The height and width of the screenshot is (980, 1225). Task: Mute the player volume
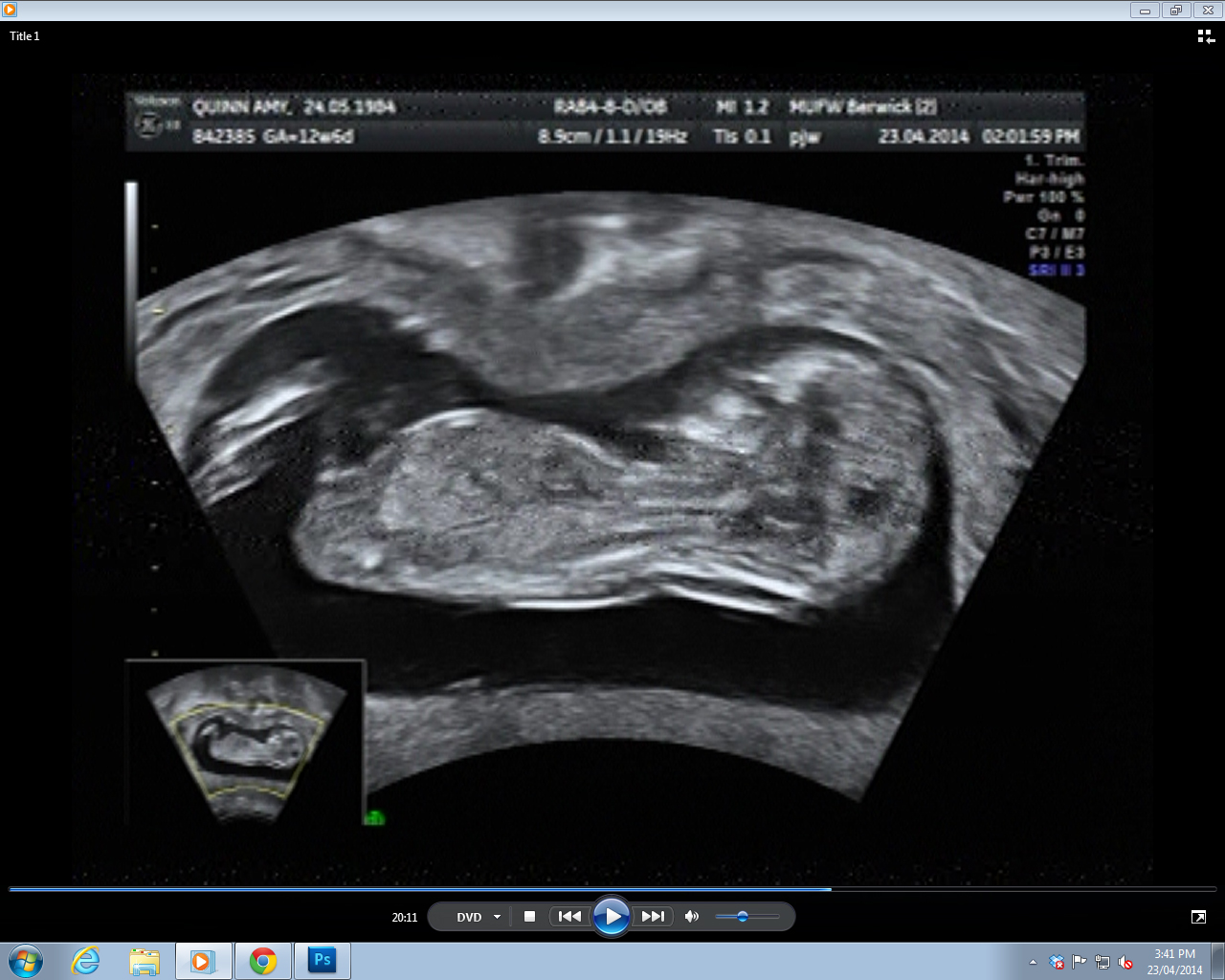[x=691, y=917]
